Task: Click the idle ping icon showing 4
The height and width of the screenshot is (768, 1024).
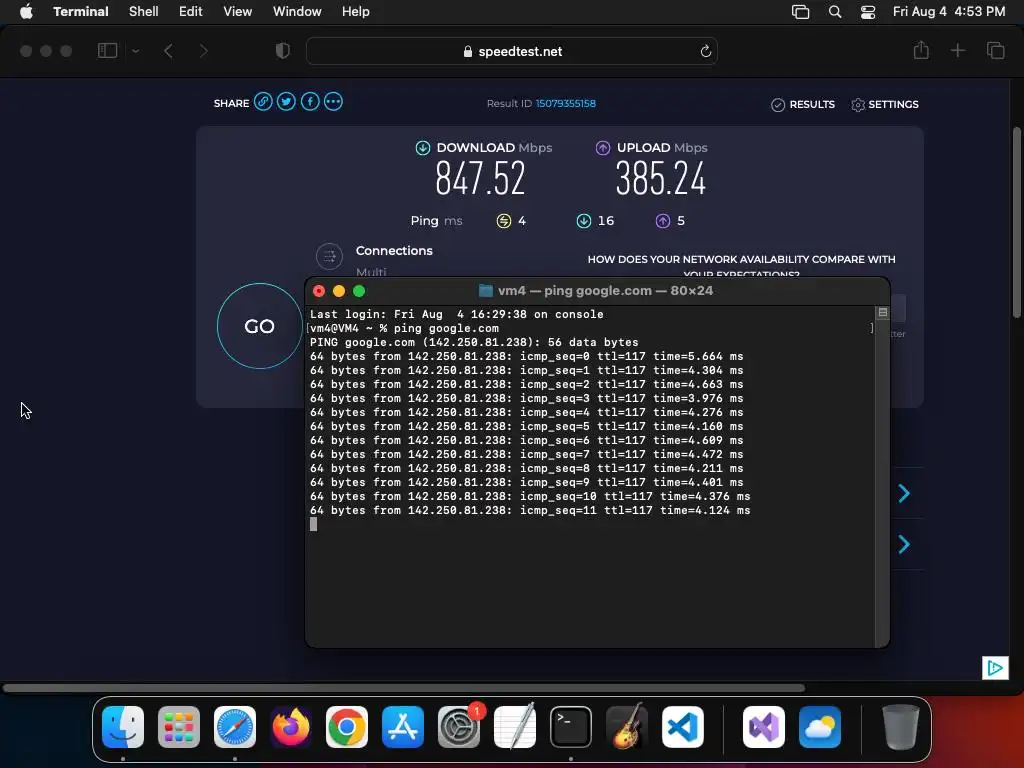Action: pos(504,221)
